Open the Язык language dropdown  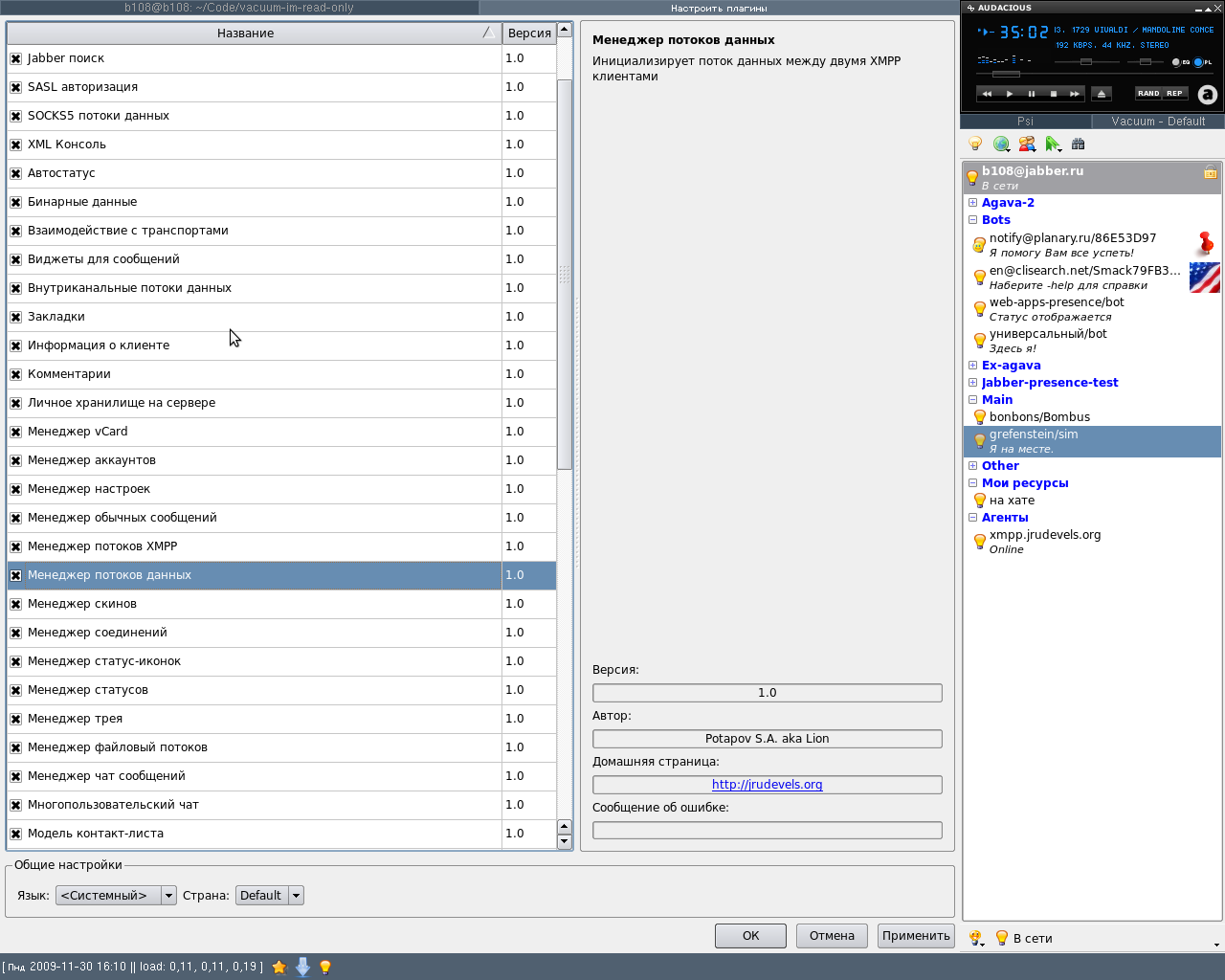click(116, 896)
